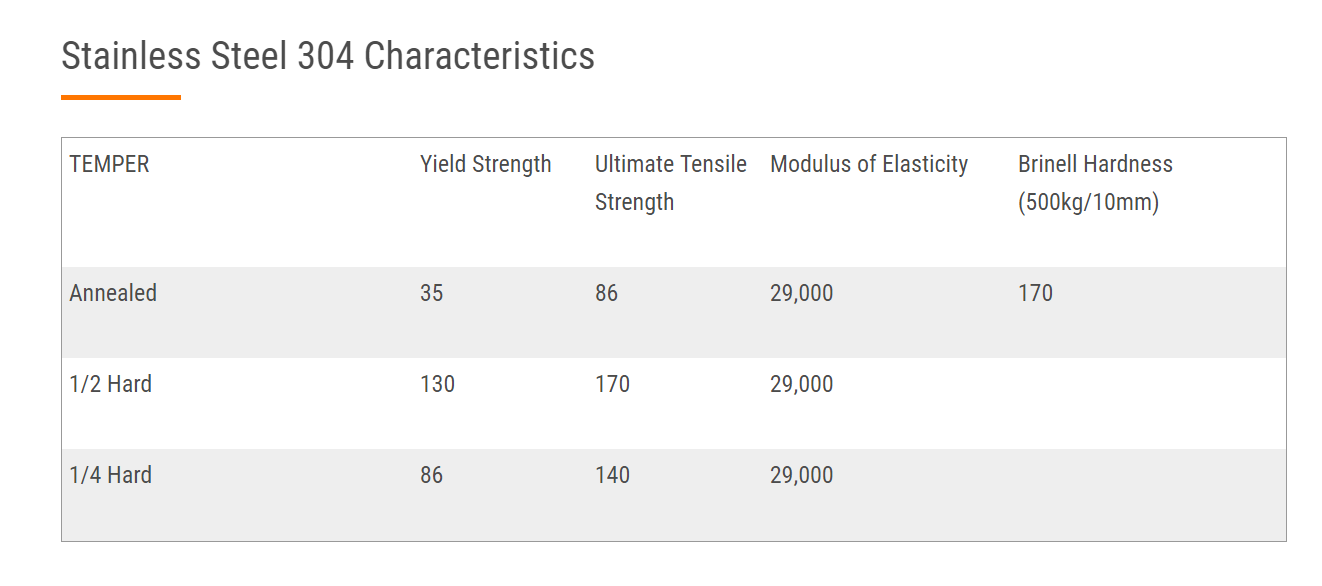This screenshot has width=1322, height=586.
Task: Select the 1/4 Hard row label
Action: click(x=111, y=475)
